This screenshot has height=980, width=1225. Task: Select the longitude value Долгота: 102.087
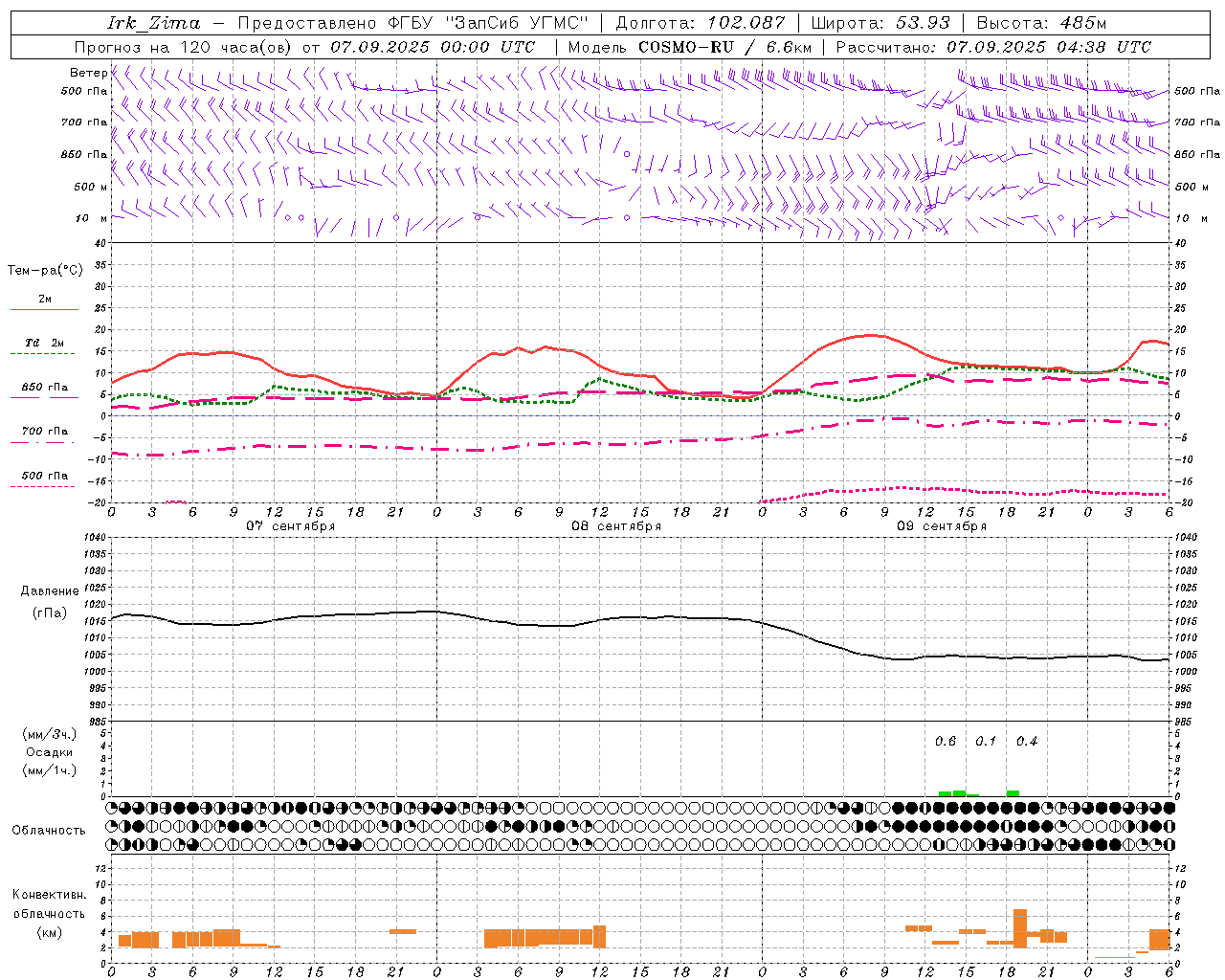click(700, 23)
